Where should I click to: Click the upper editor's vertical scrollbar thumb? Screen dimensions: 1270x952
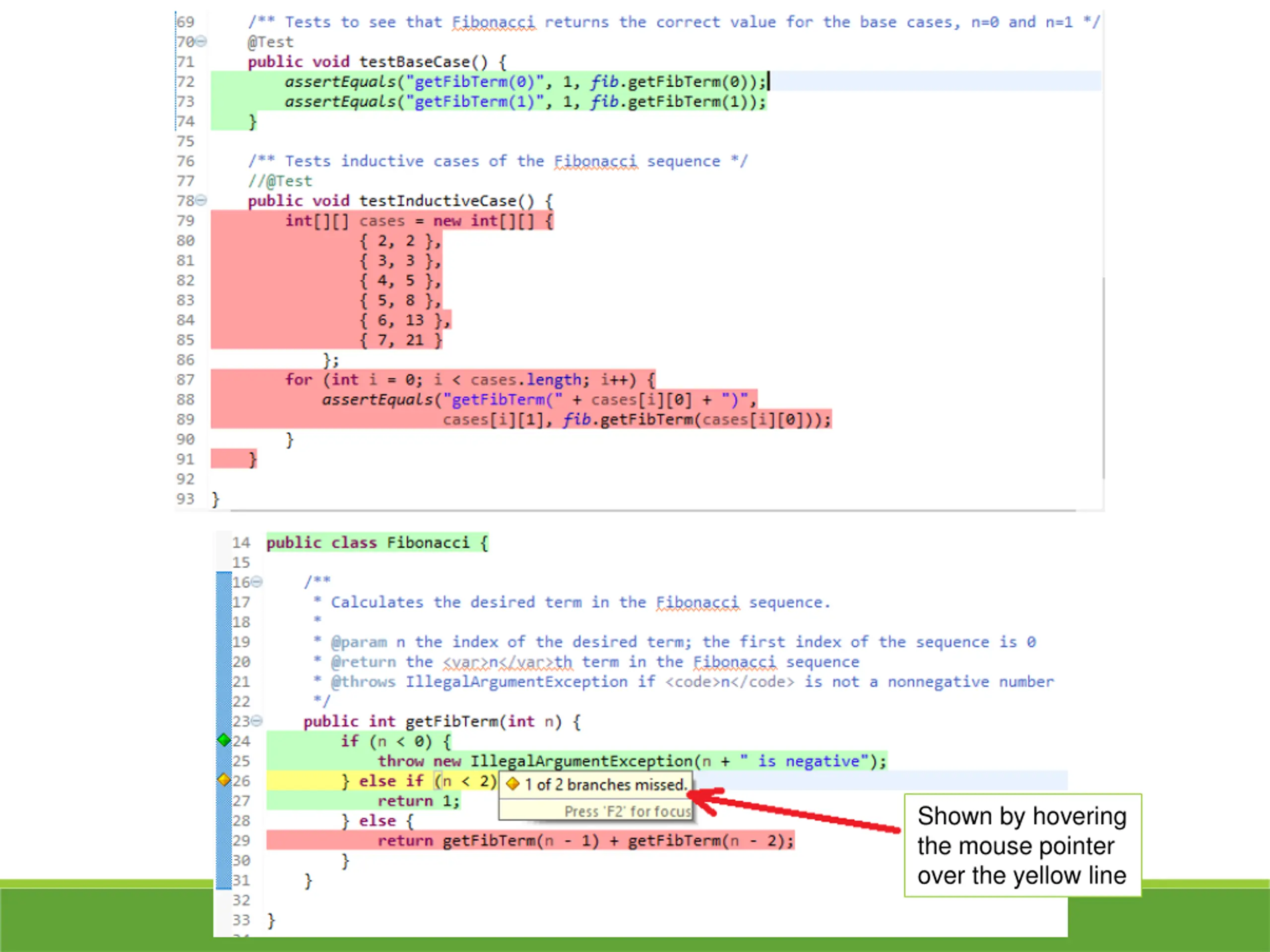pos(1103,378)
